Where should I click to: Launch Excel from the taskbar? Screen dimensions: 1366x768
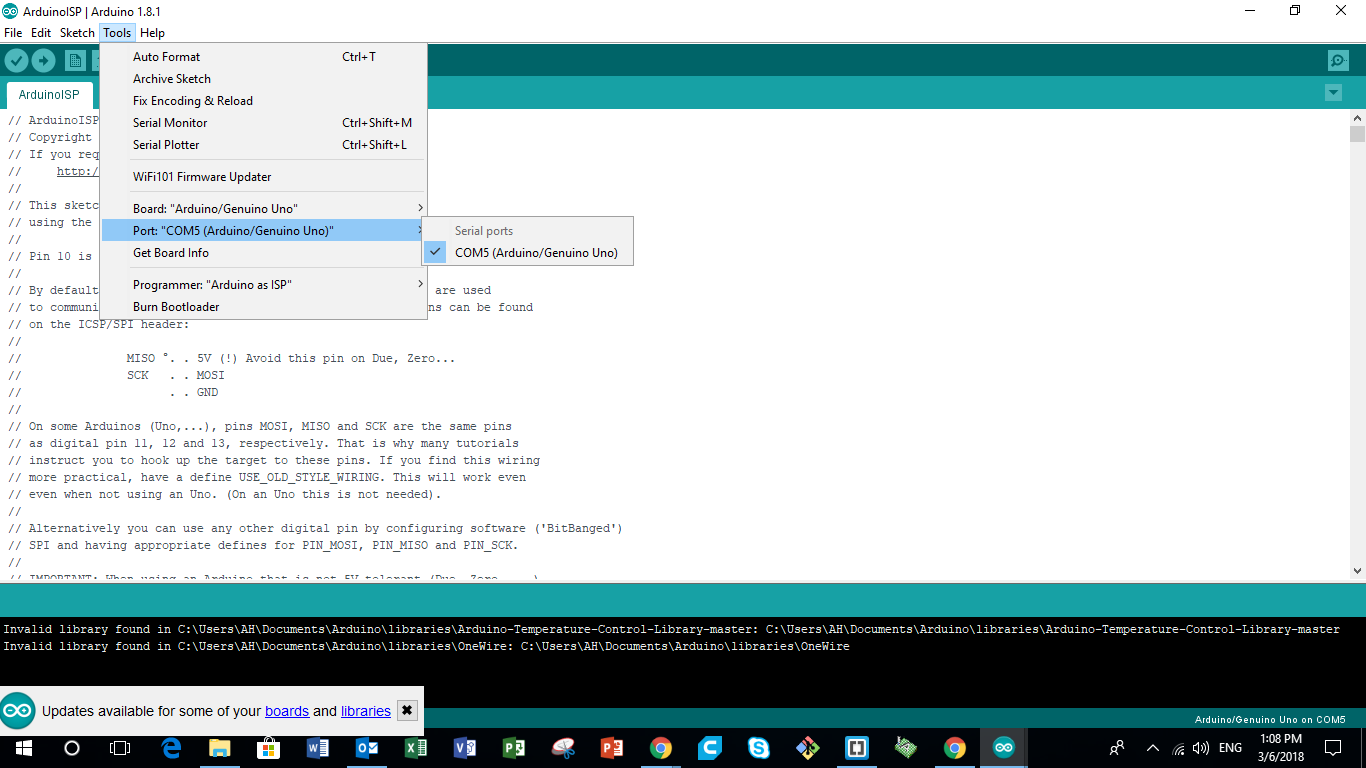click(416, 748)
